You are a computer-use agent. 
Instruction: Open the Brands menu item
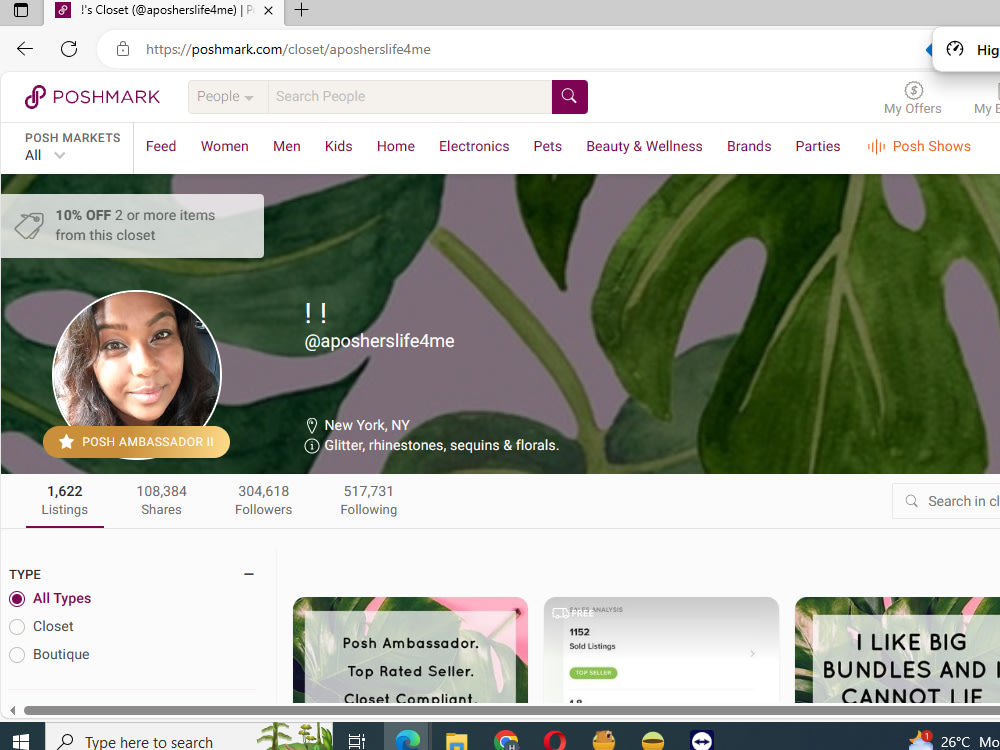[749, 147]
